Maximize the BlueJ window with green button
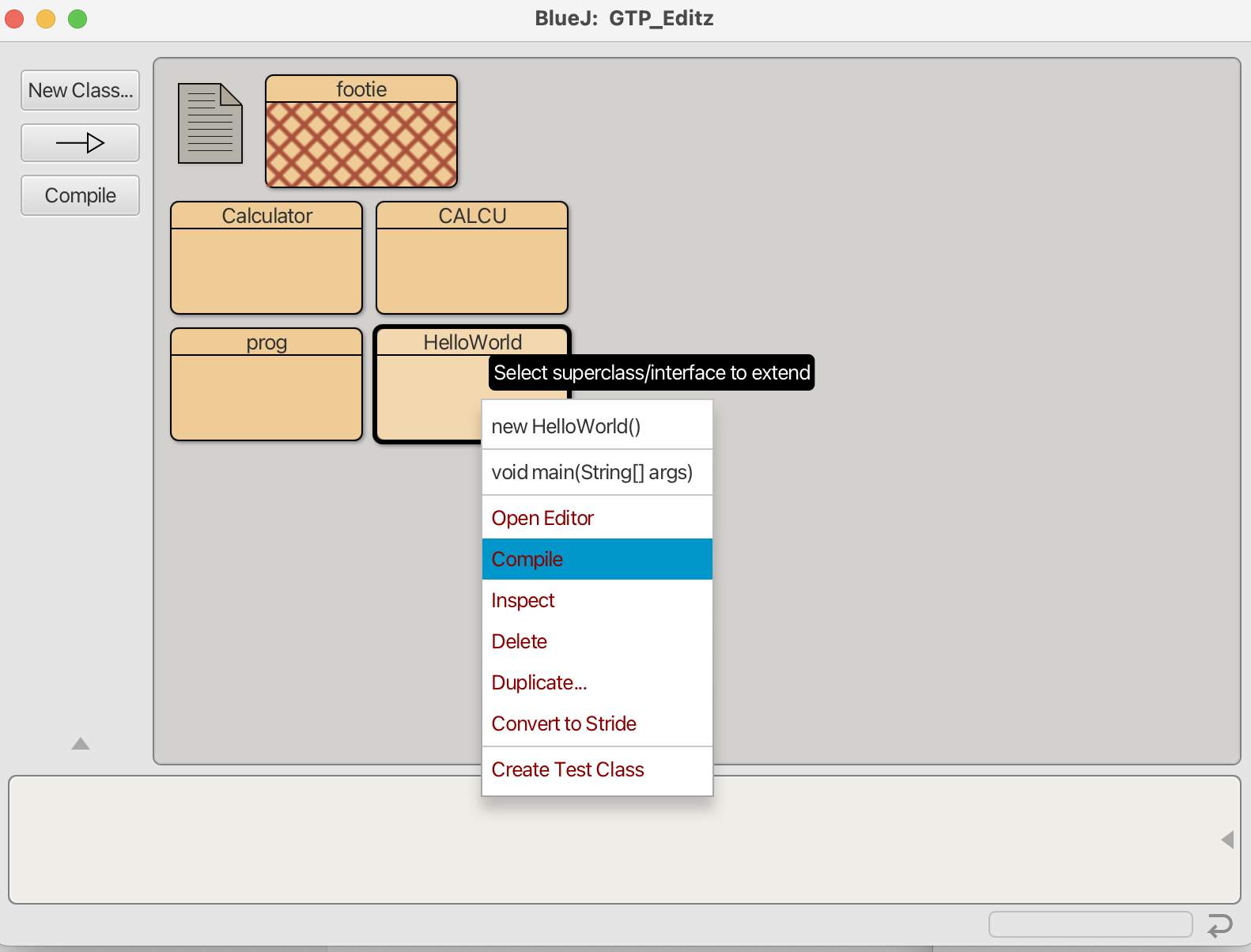The height and width of the screenshot is (952, 1251). coord(77,18)
